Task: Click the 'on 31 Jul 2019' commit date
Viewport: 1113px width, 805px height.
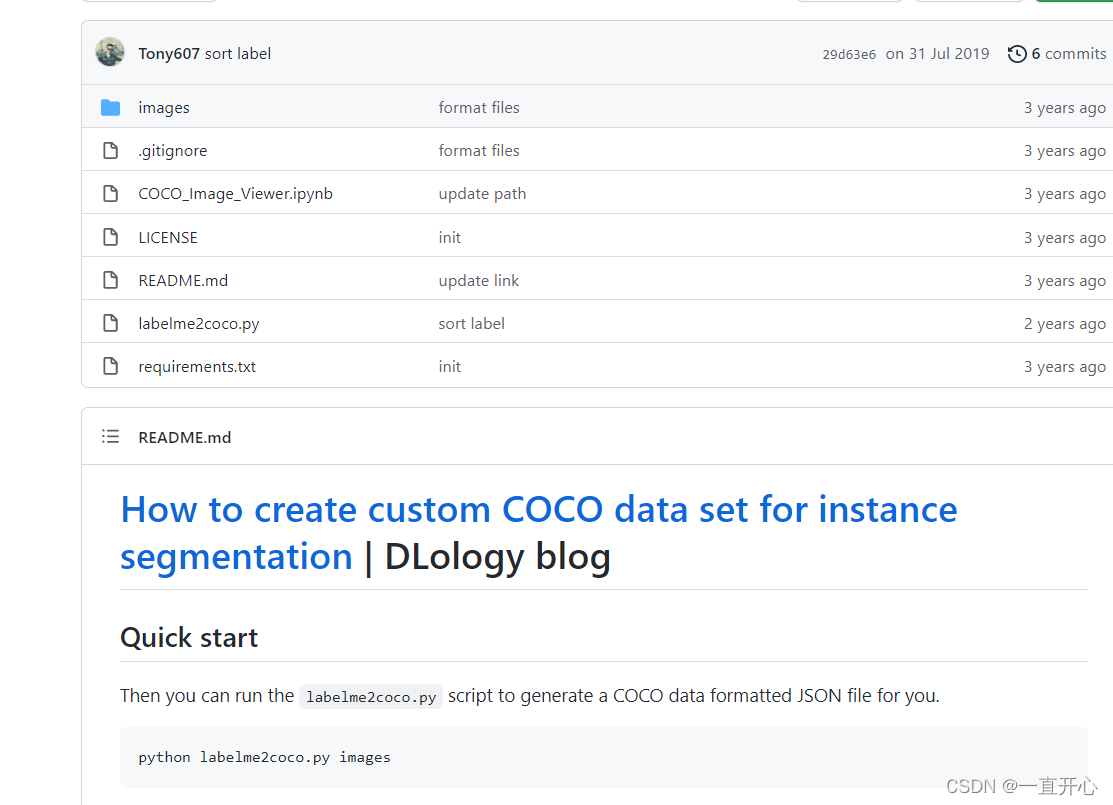Action: tap(937, 54)
